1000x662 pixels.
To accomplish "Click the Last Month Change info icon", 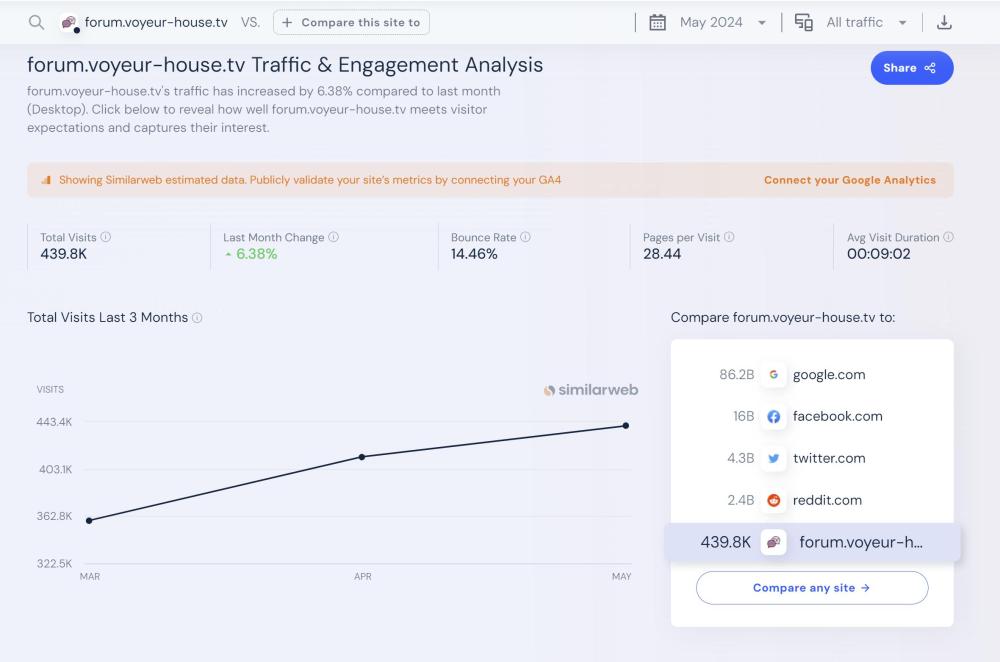I will (x=333, y=238).
